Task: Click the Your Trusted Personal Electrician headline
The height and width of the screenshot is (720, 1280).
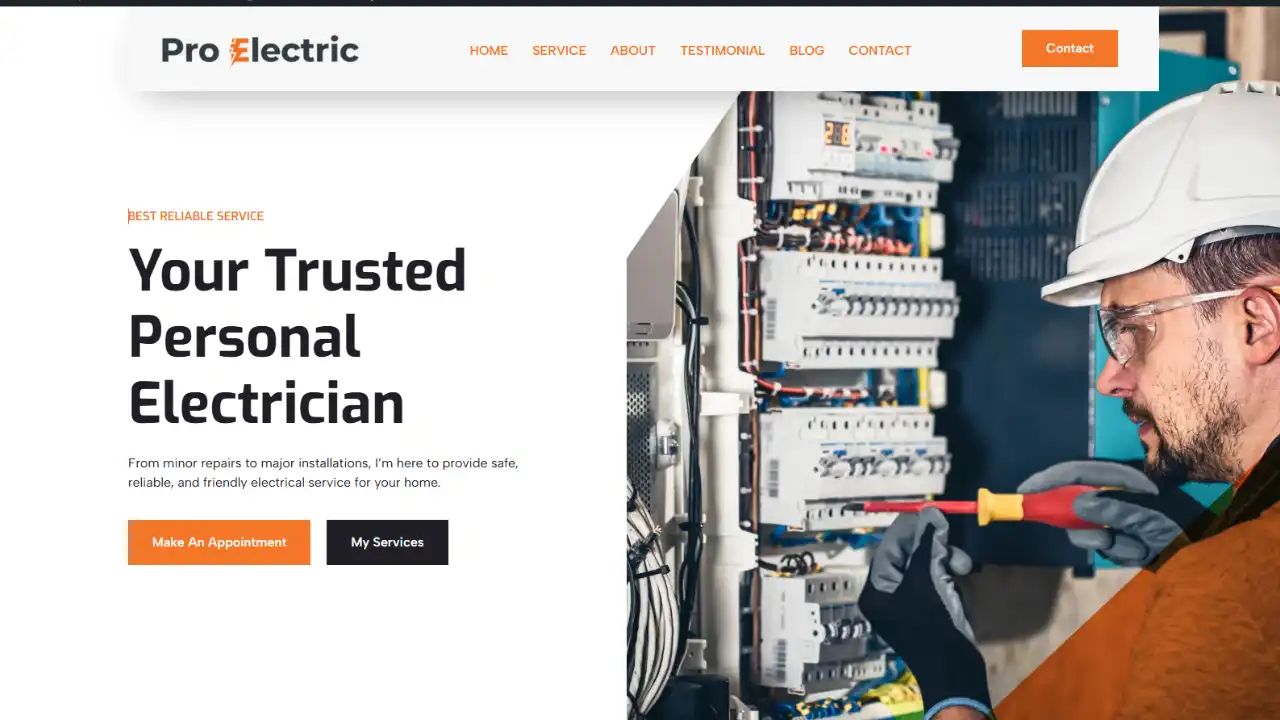Action: pos(297,336)
